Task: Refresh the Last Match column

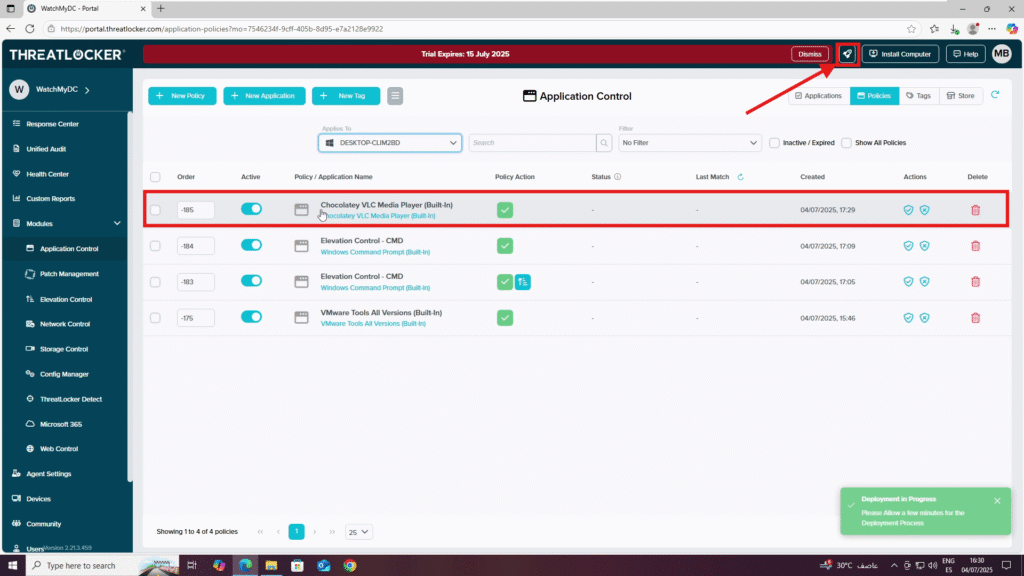Action: click(741, 177)
